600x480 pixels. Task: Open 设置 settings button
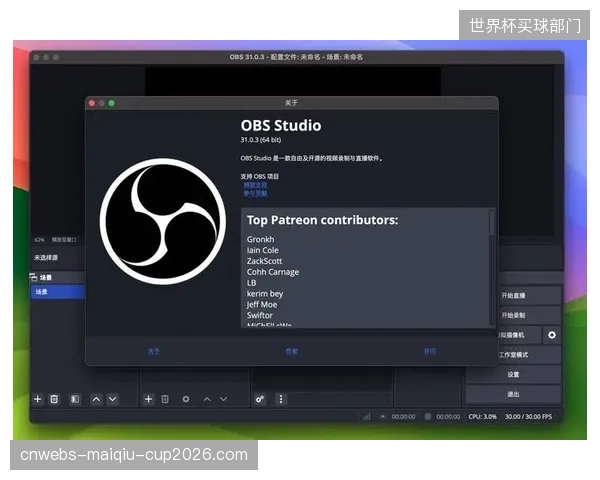pyautogui.click(x=514, y=374)
